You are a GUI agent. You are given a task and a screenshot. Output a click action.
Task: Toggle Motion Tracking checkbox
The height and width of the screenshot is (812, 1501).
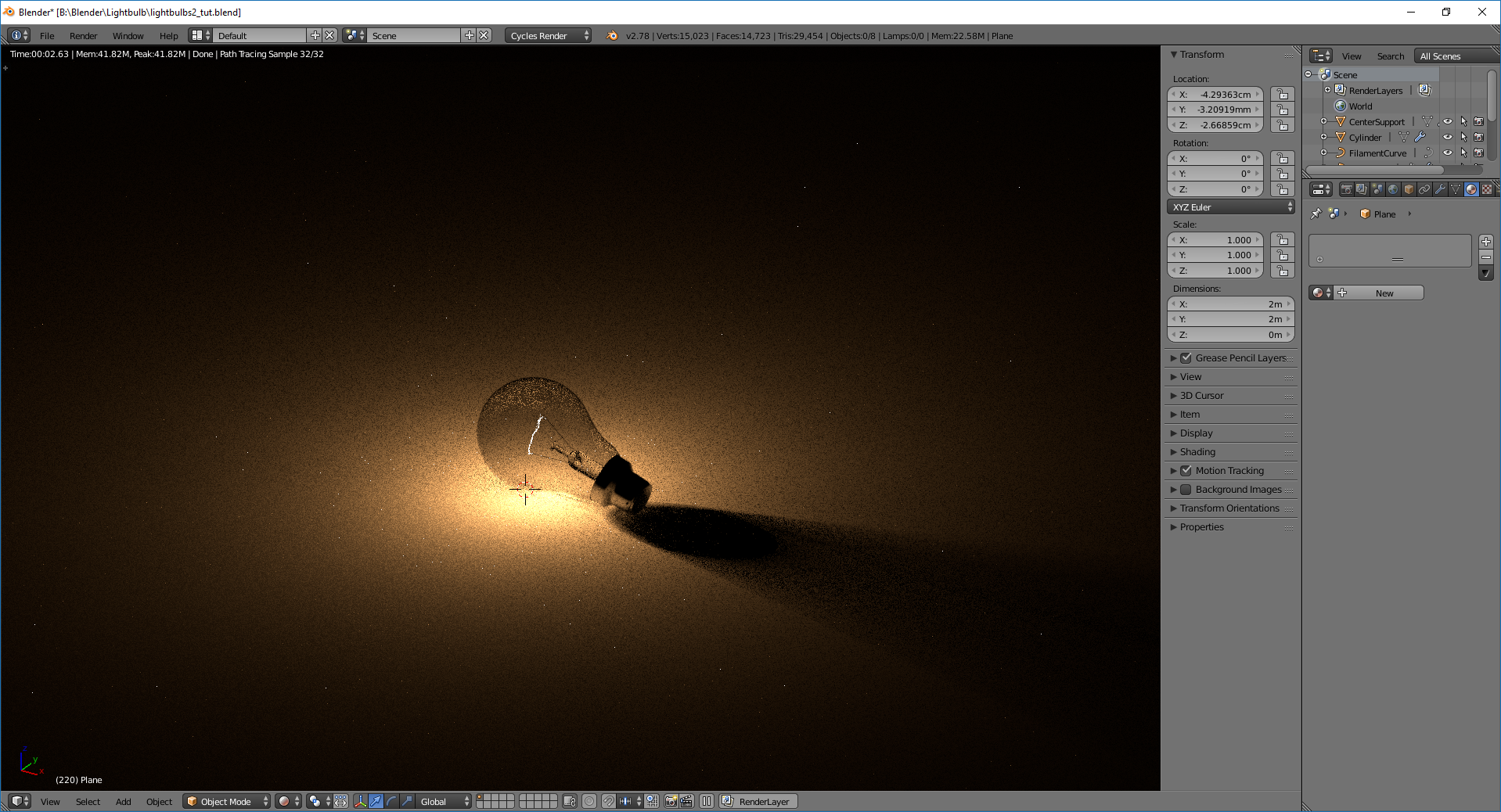(x=1186, y=470)
